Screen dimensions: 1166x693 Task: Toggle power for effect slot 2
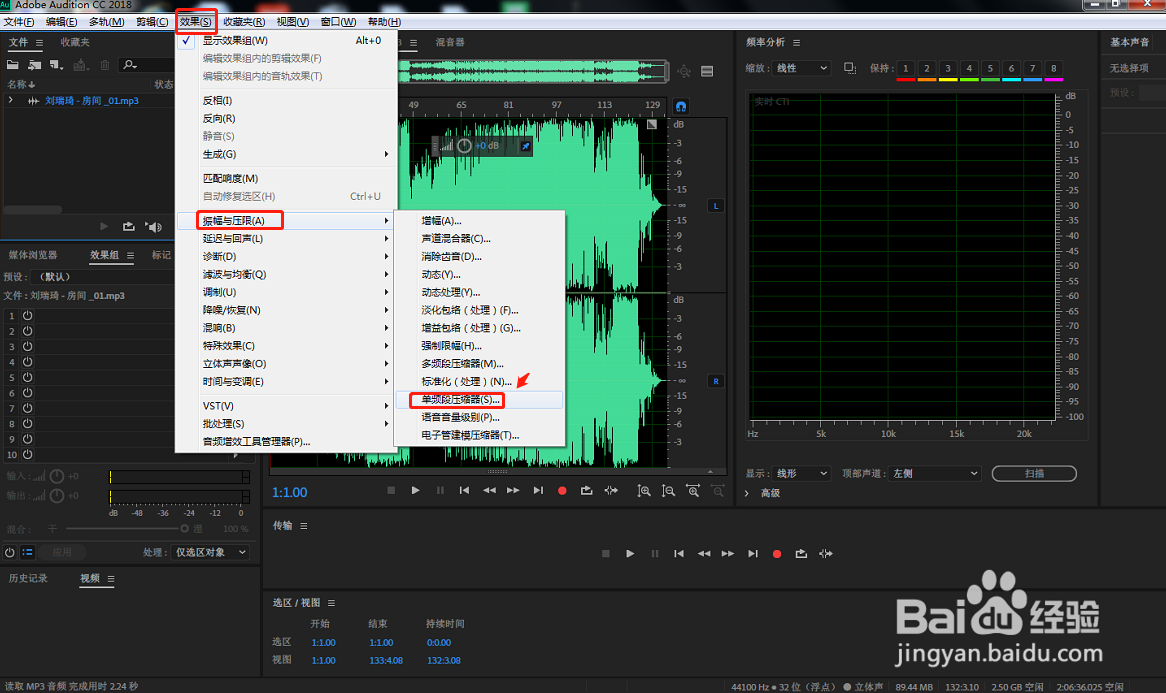pos(28,331)
